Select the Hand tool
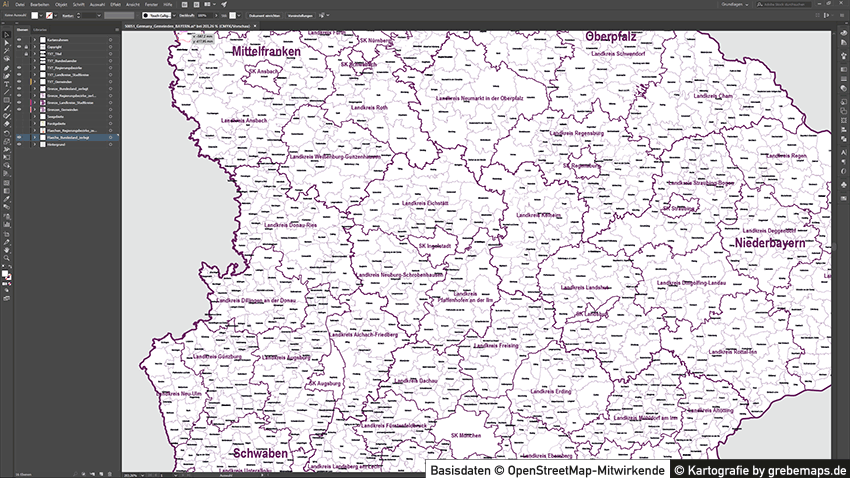The width and height of the screenshot is (850, 478). 6,248
